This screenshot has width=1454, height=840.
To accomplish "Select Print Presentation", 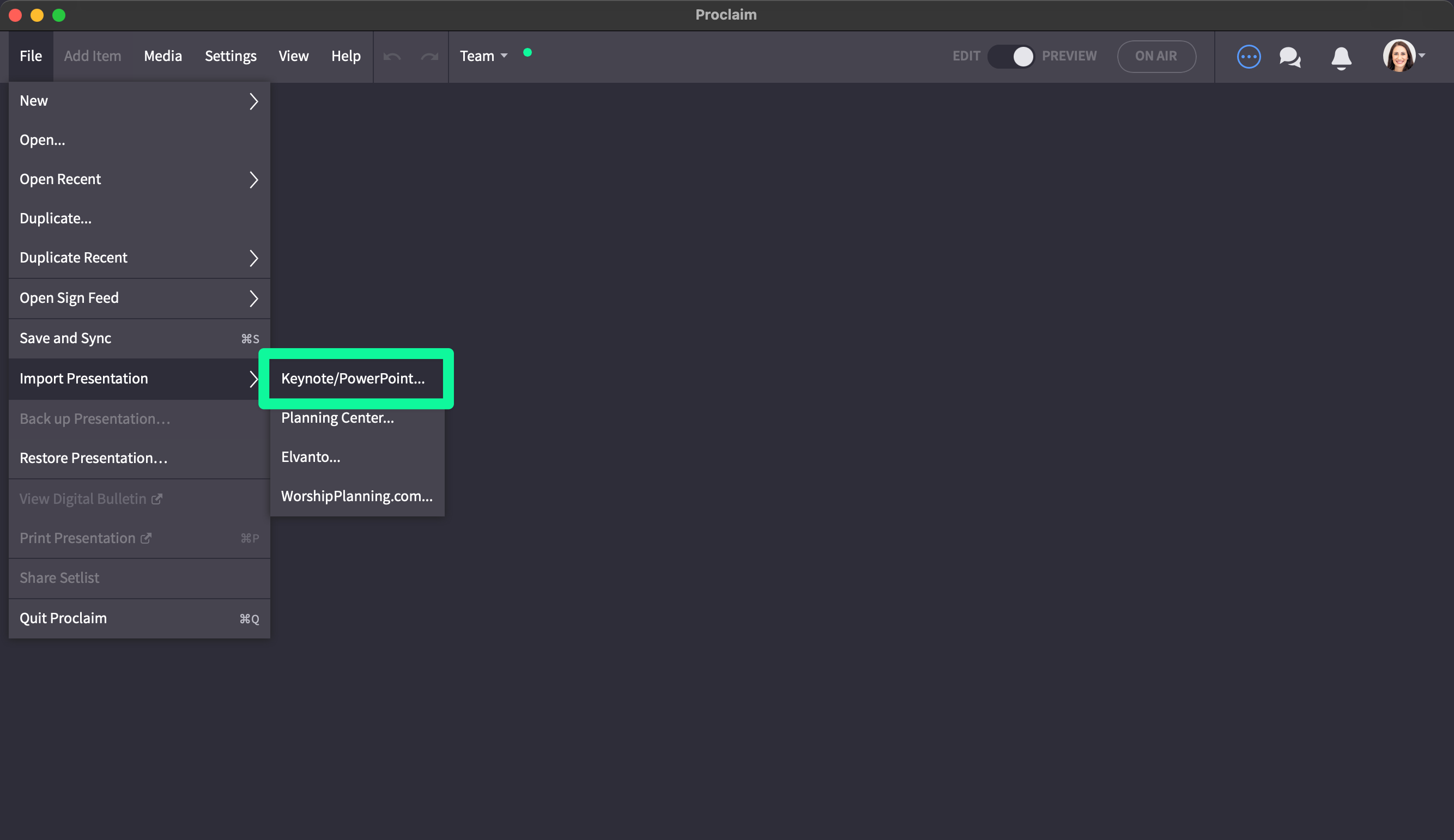I will click(139, 538).
